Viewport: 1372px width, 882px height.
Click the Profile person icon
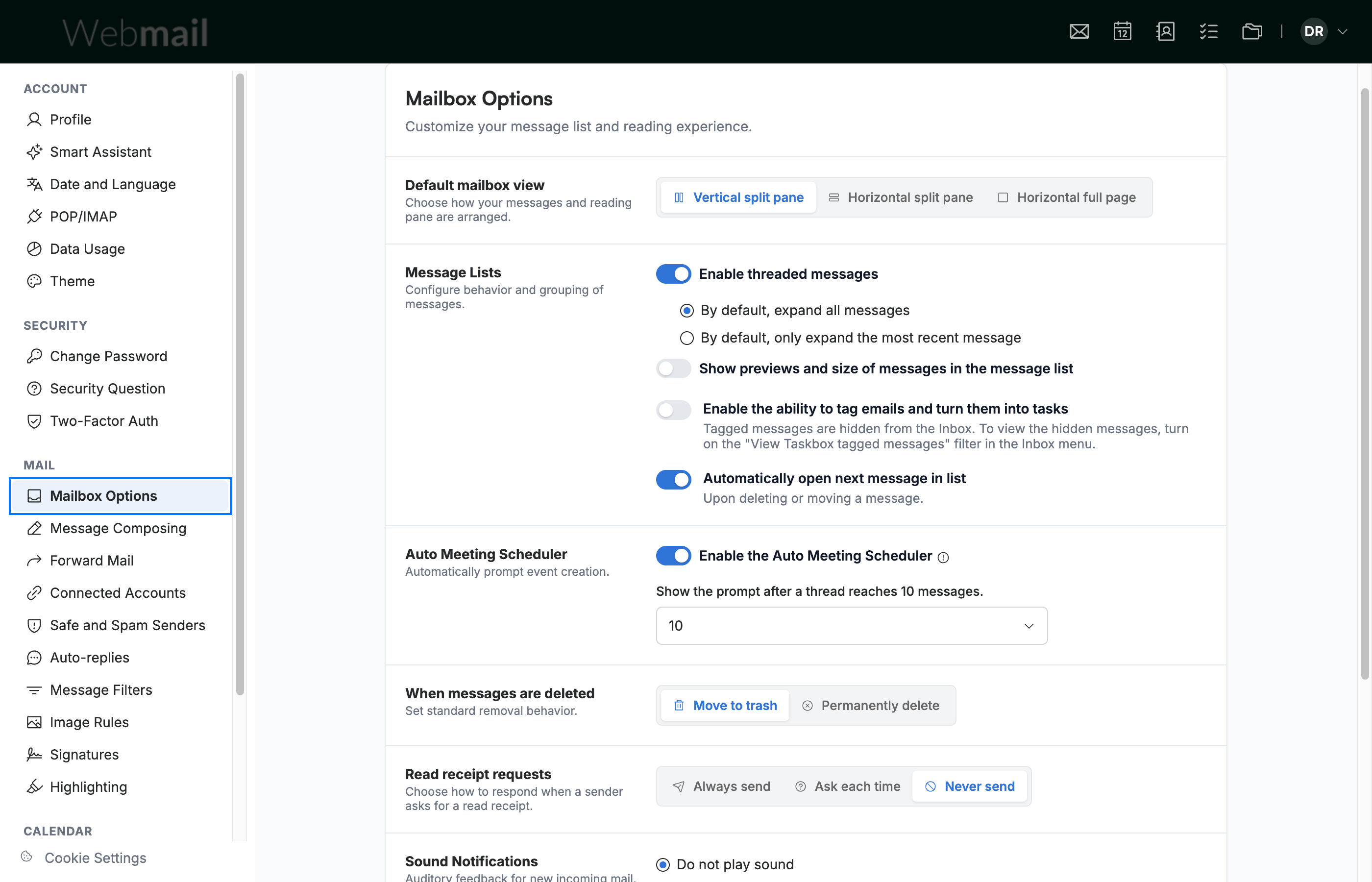pyautogui.click(x=34, y=119)
